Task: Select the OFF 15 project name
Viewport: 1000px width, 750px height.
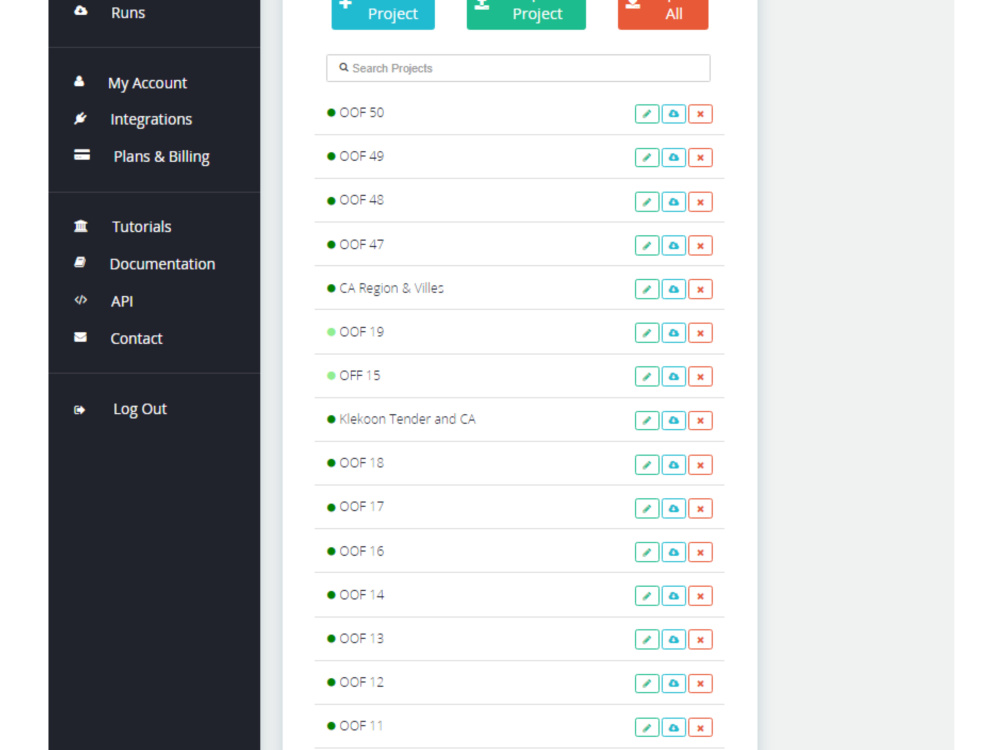Action: pos(360,376)
